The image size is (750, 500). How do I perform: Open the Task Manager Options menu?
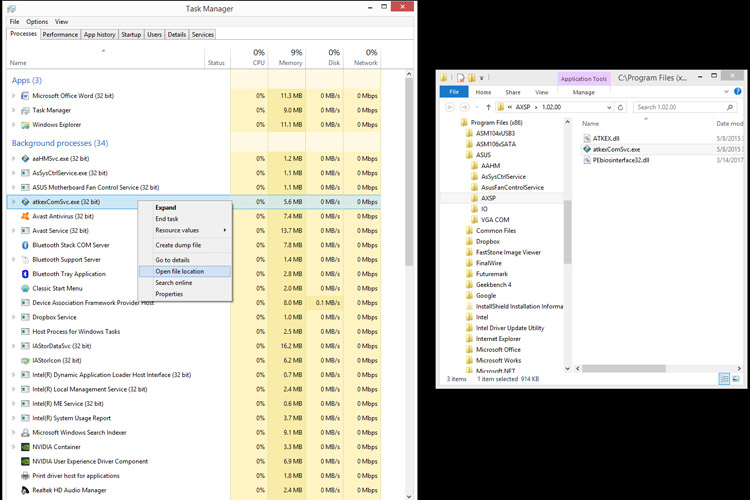click(37, 22)
